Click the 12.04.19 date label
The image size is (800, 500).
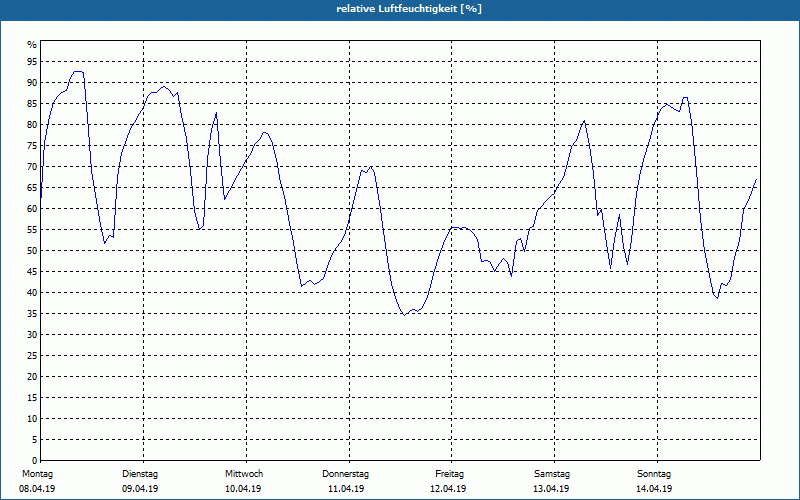coord(448,489)
